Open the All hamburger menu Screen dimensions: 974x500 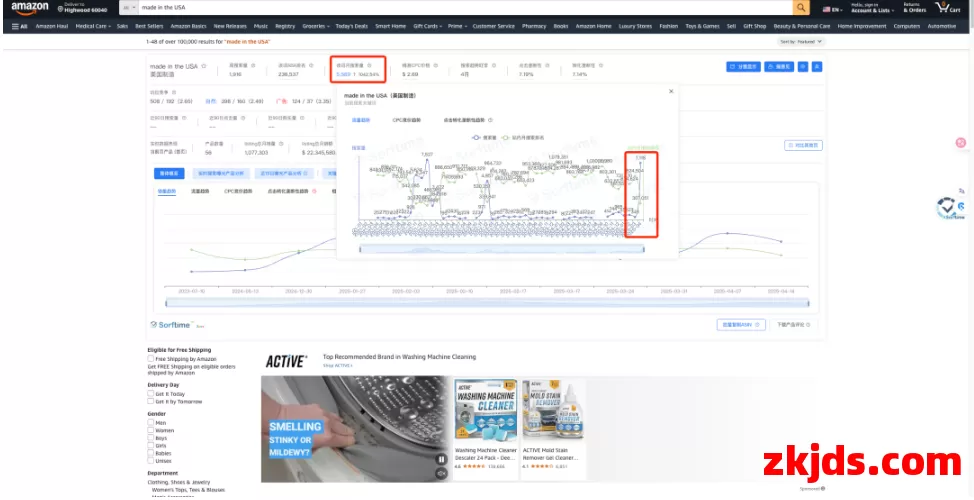pos(20,27)
